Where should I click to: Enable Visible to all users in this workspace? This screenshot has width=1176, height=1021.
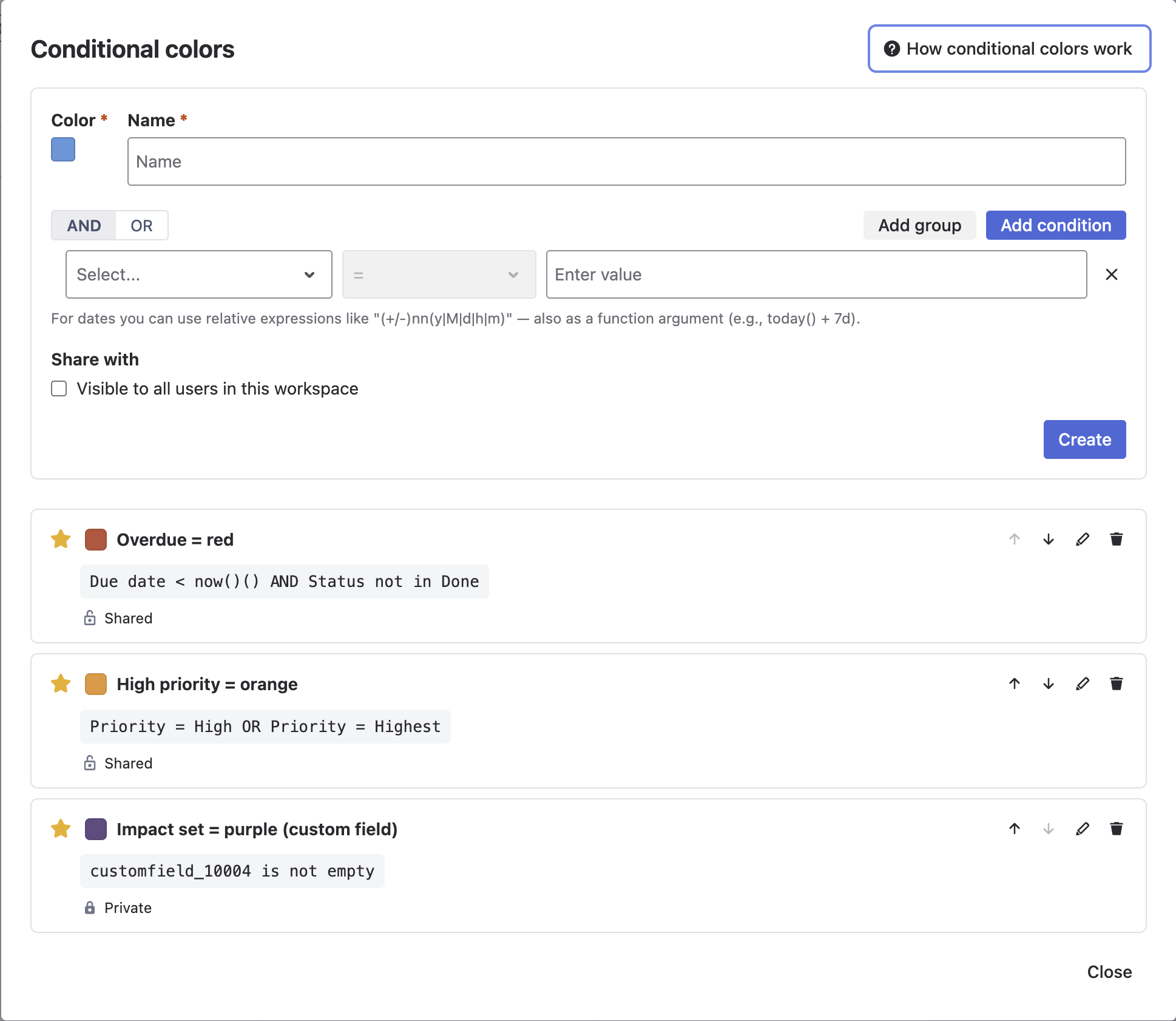coord(59,388)
